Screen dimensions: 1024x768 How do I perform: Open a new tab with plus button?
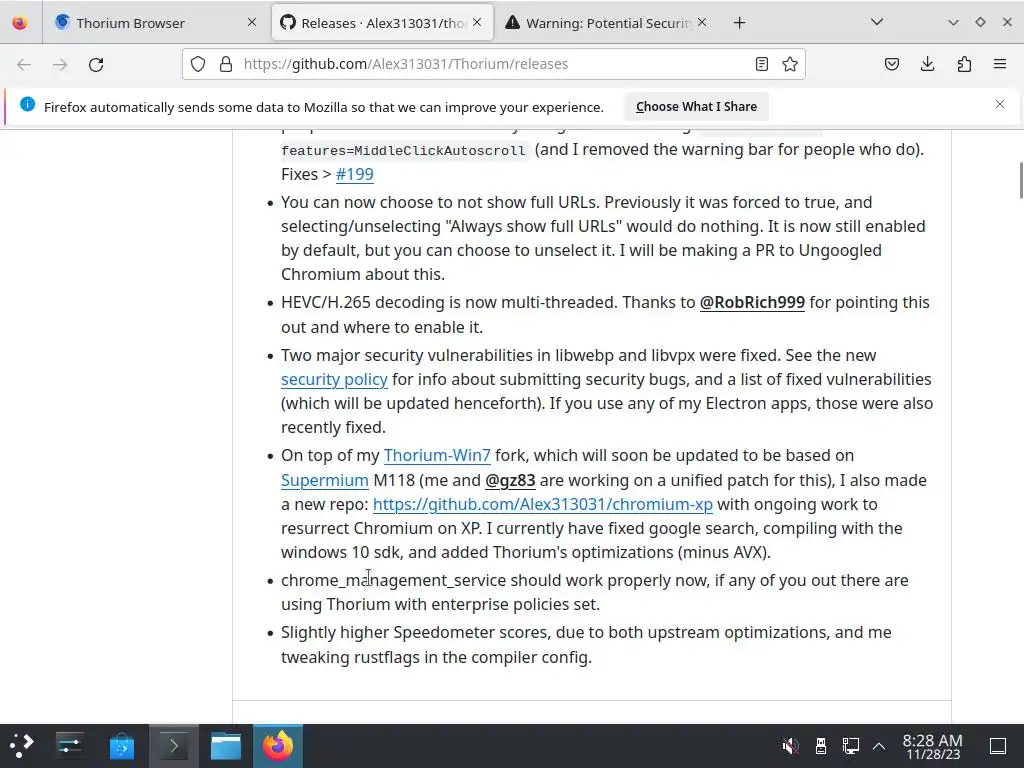click(x=739, y=23)
